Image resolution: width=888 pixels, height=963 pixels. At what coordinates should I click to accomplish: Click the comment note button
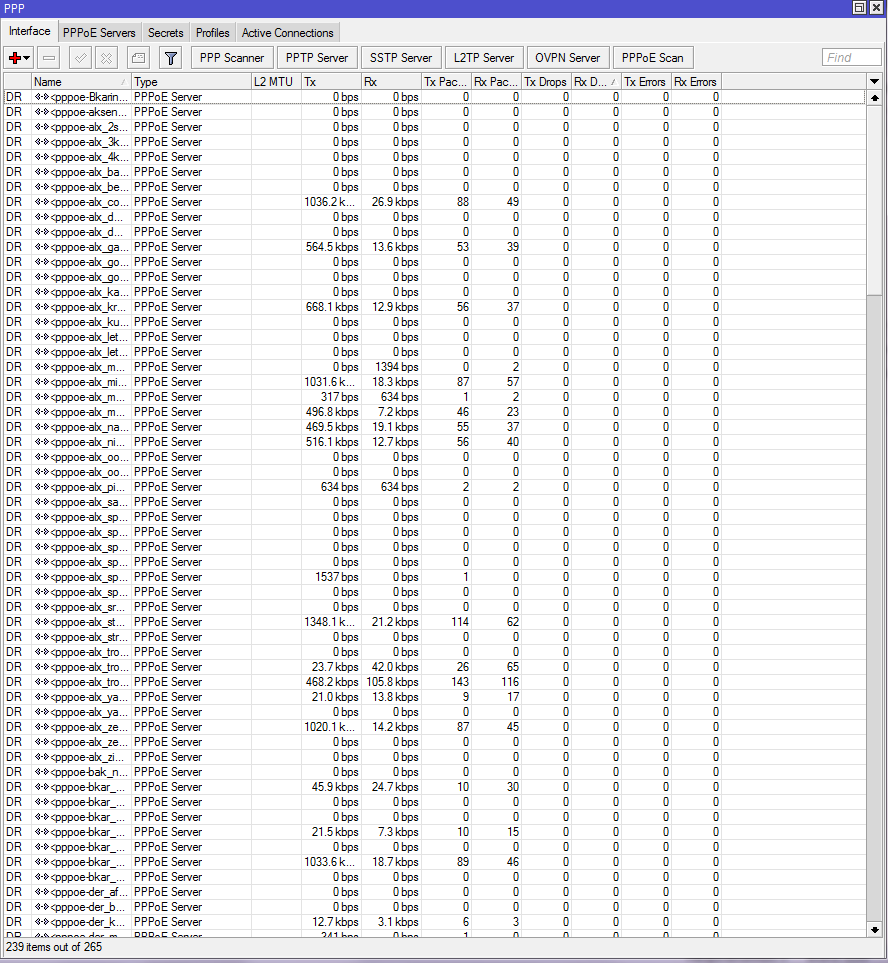coord(139,58)
